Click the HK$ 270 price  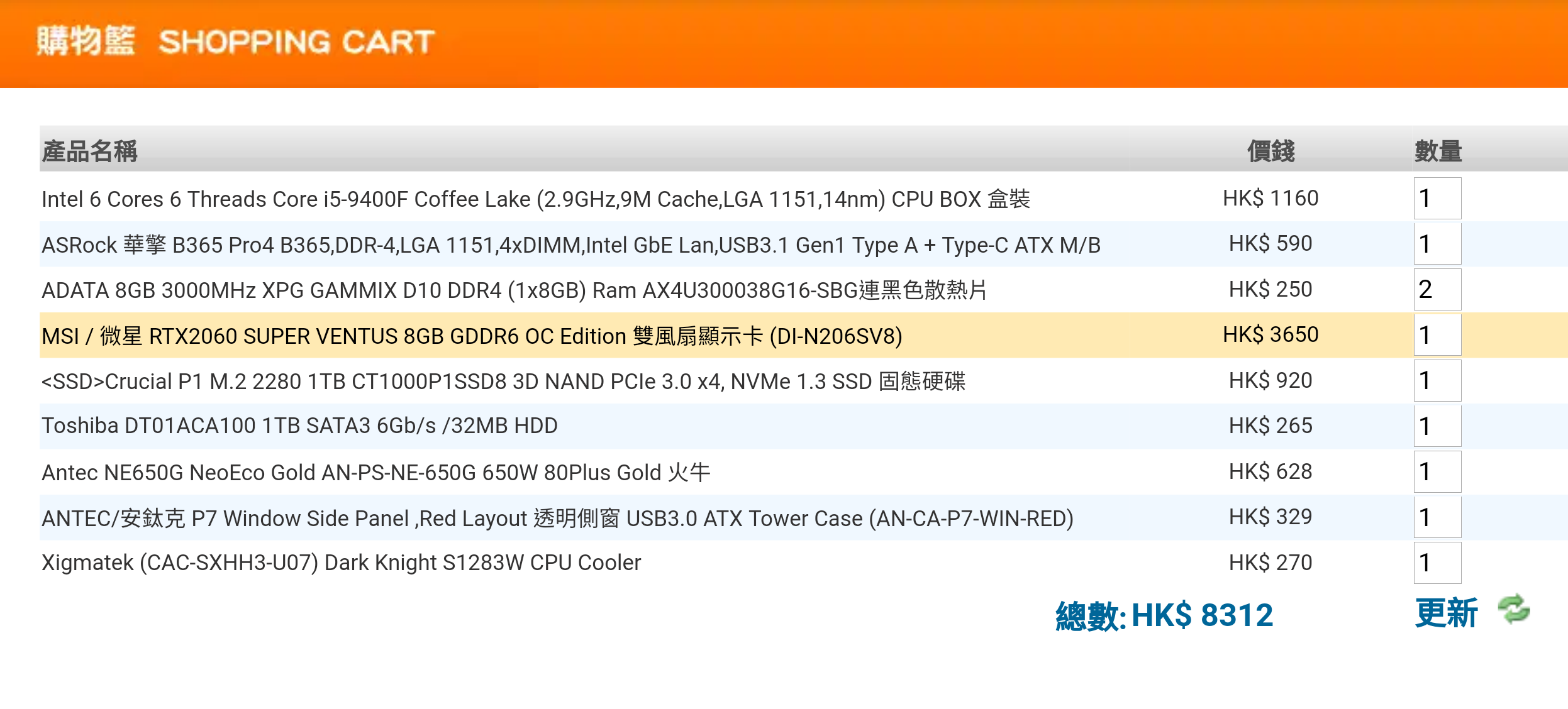pos(1271,563)
